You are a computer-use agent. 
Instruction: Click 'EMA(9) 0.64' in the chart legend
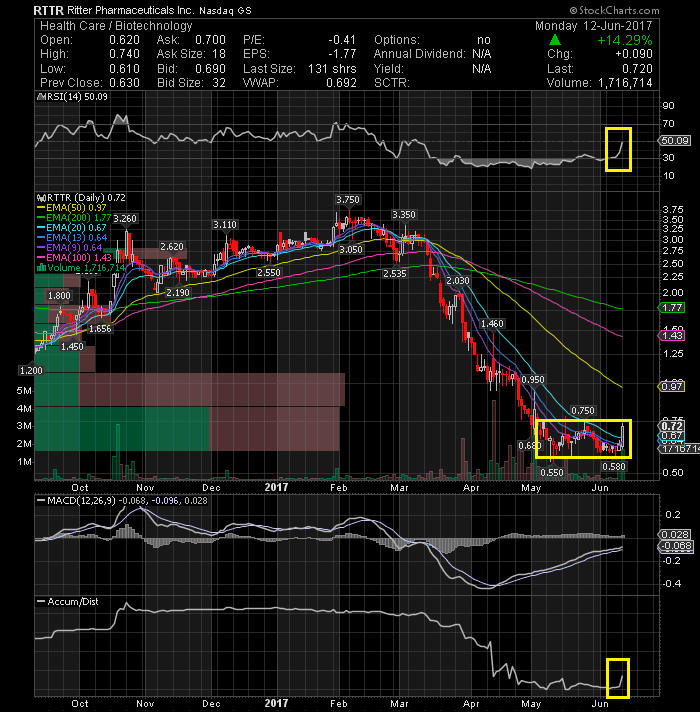coord(74,247)
